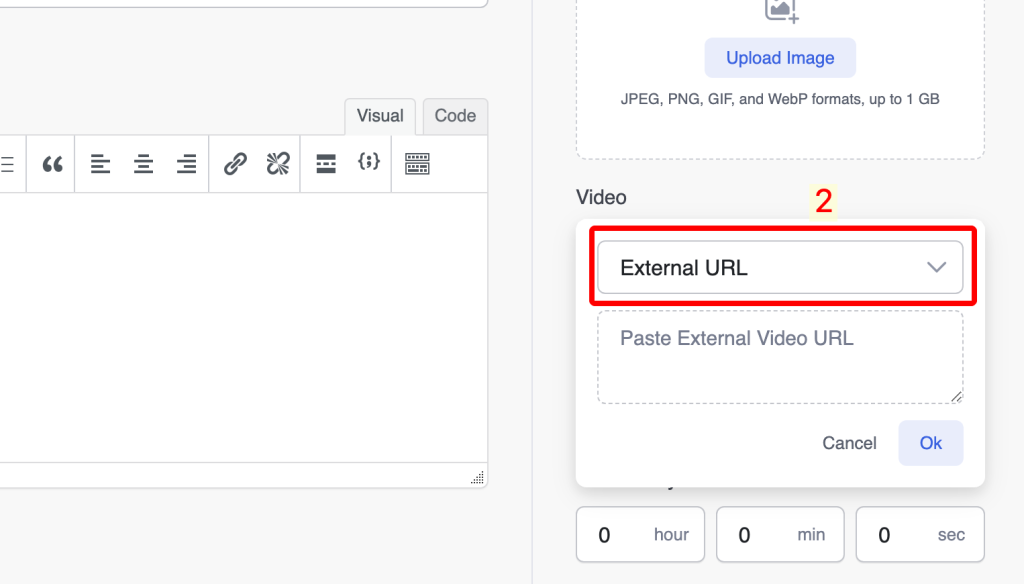
Task: Toggle the toolbar with the keyboard icon
Action: point(417,164)
